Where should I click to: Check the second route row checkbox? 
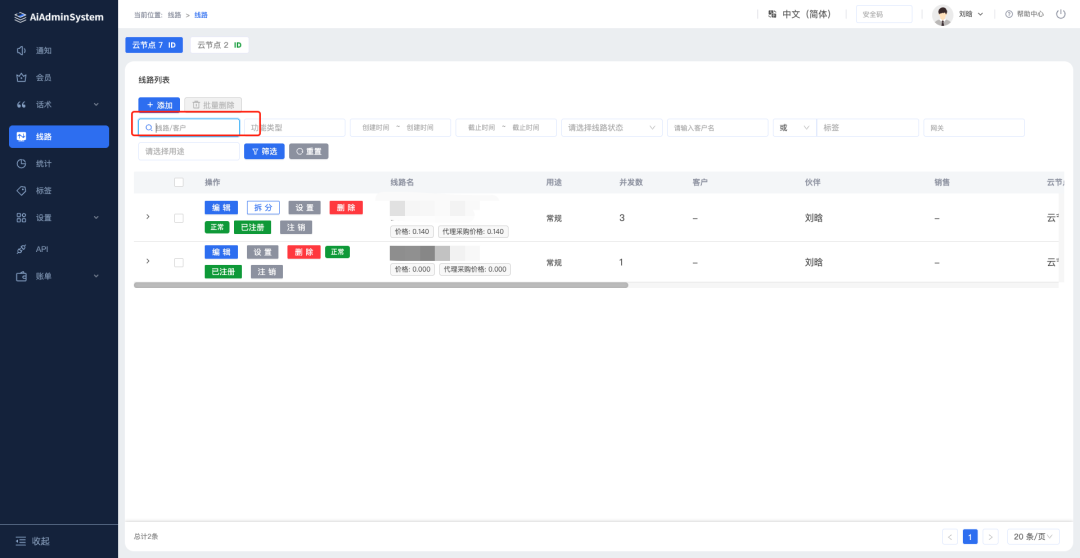tap(179, 262)
